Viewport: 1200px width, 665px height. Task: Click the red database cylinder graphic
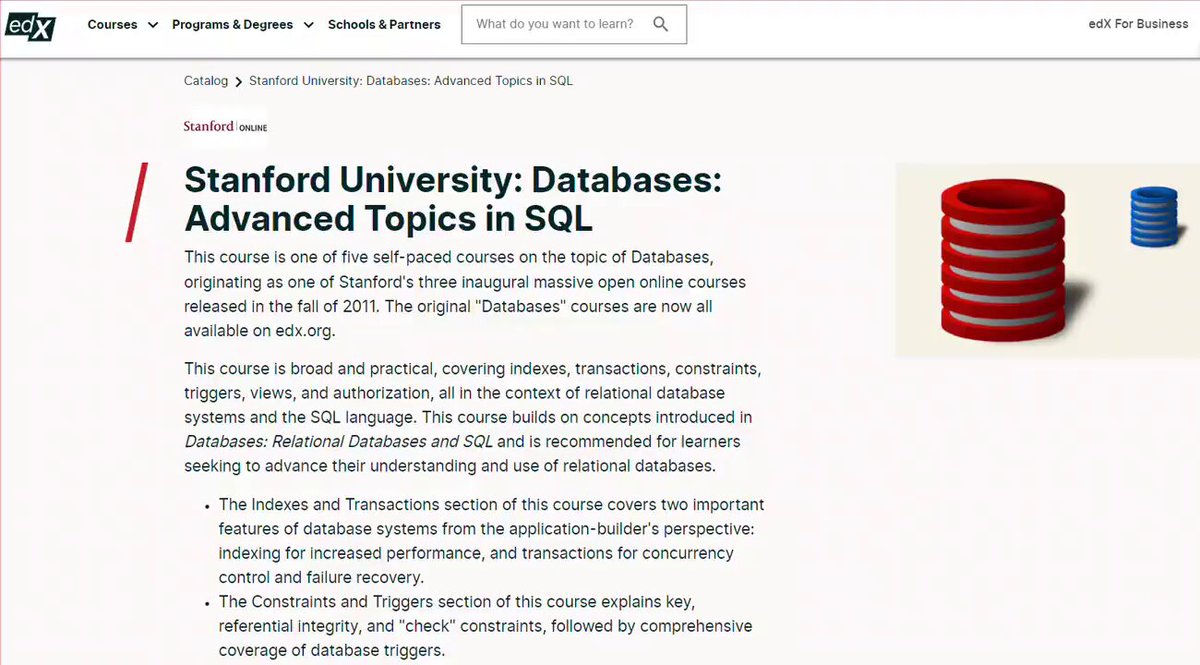[x=1000, y=260]
